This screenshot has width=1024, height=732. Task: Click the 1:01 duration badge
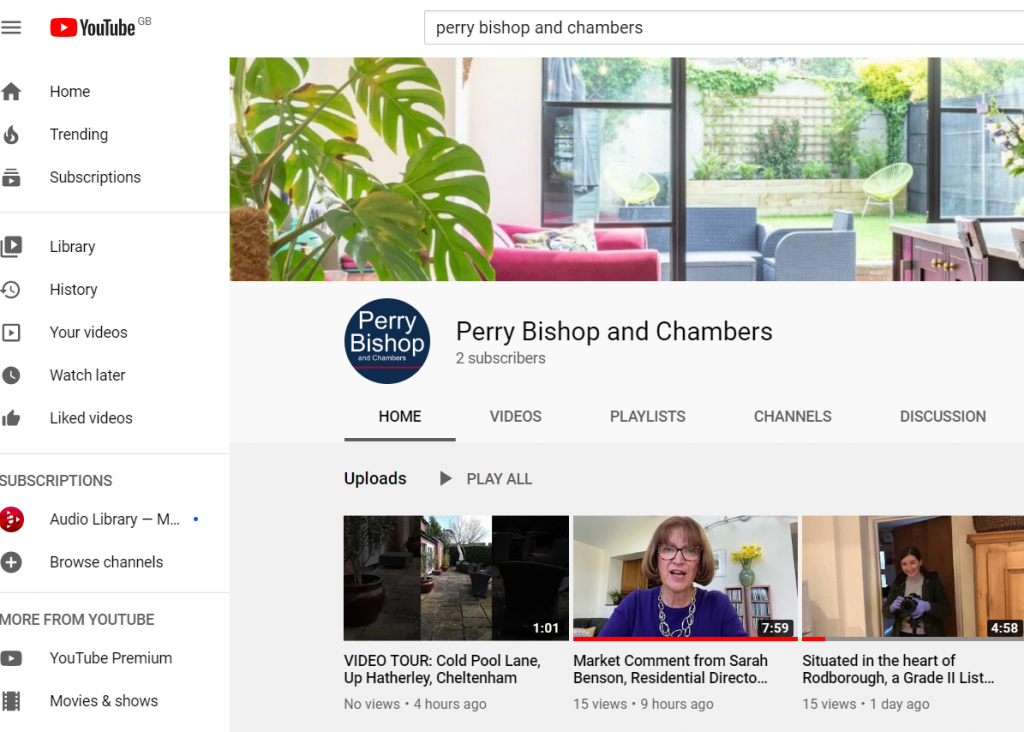point(546,628)
